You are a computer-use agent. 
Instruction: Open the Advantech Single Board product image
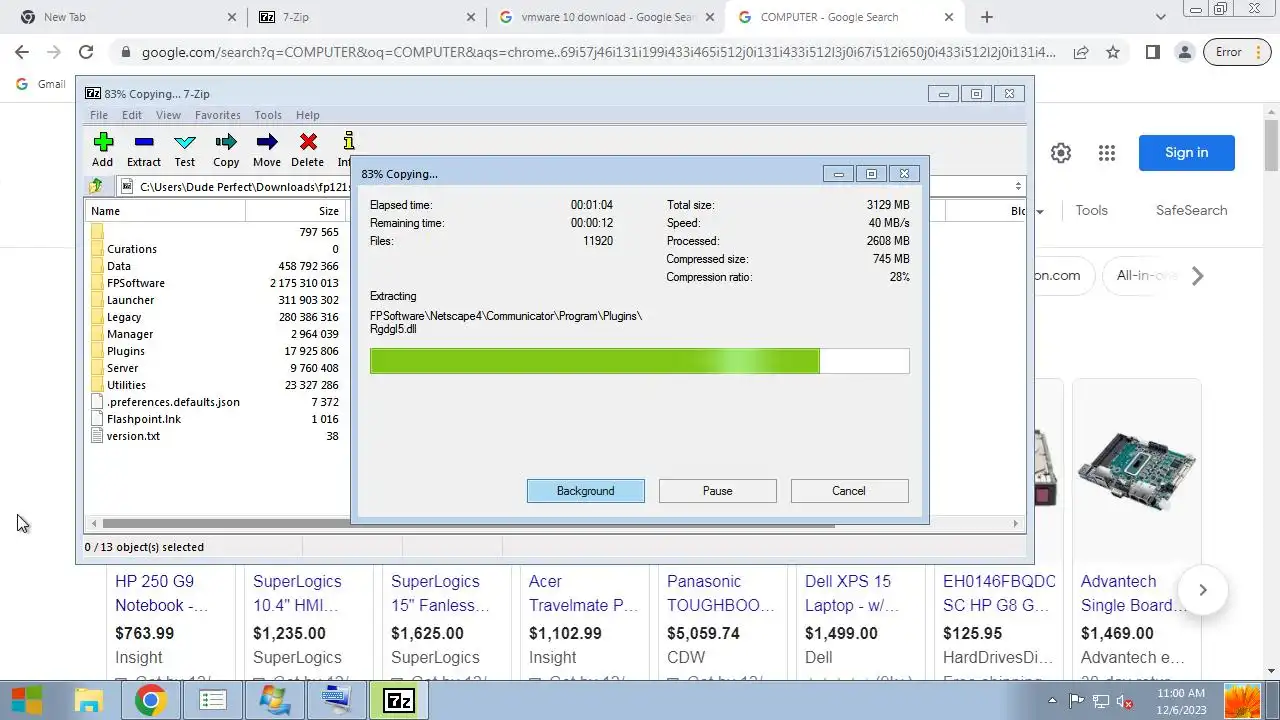[1136, 470]
